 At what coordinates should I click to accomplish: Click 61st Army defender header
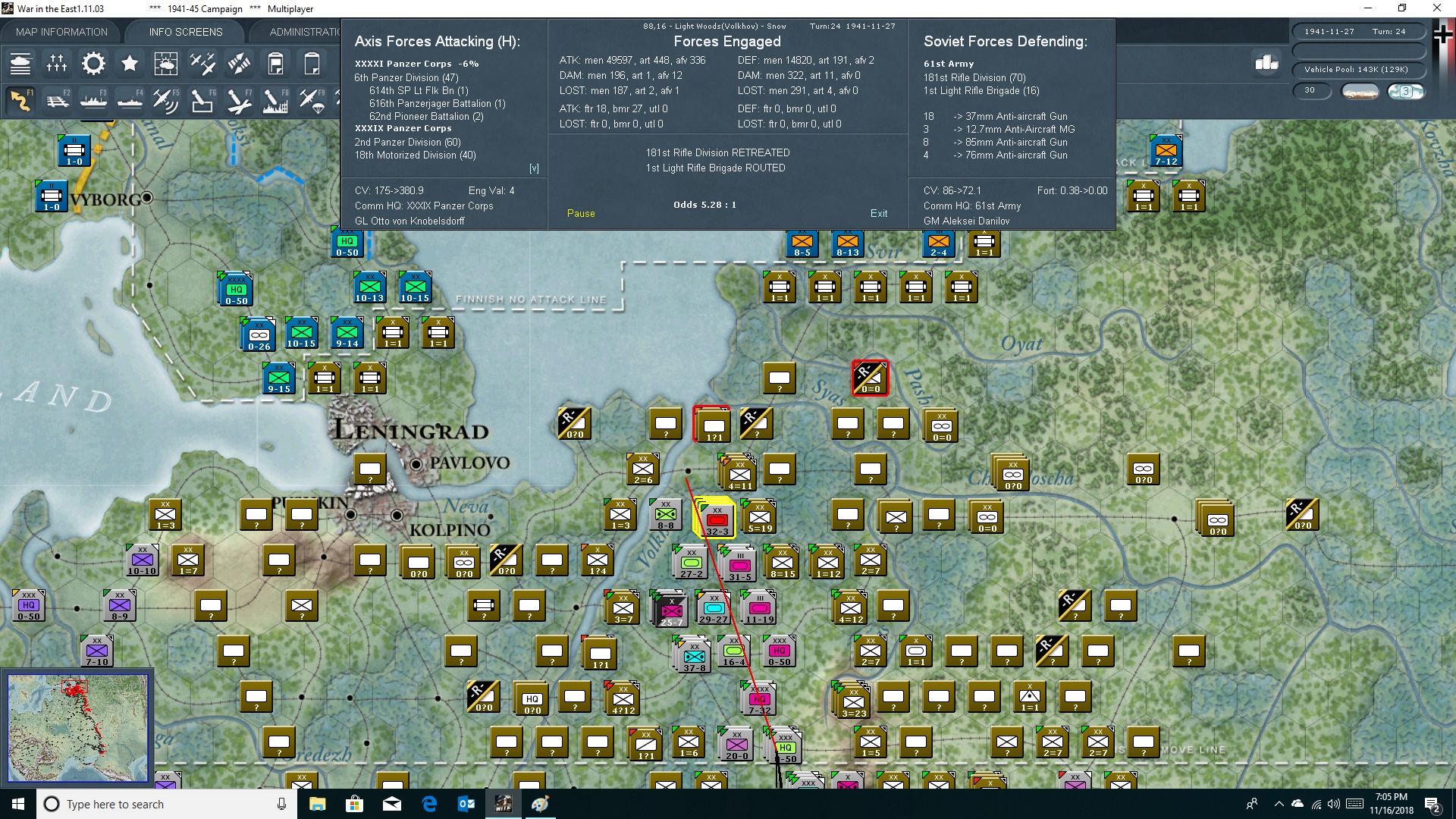pyautogui.click(x=949, y=64)
